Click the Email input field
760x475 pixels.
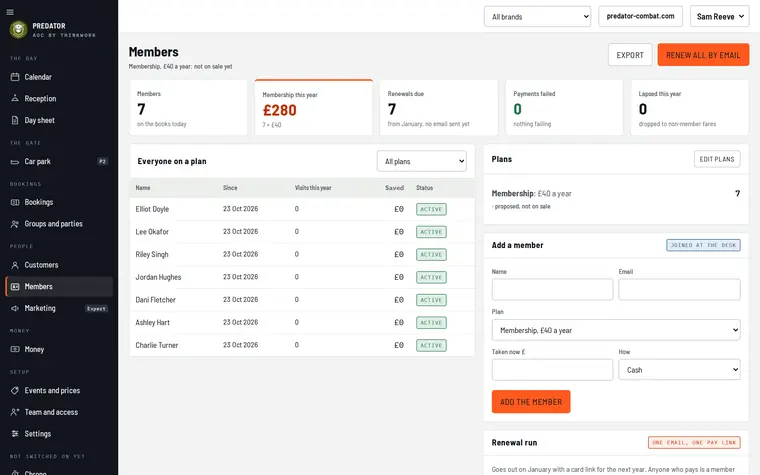tap(679, 289)
